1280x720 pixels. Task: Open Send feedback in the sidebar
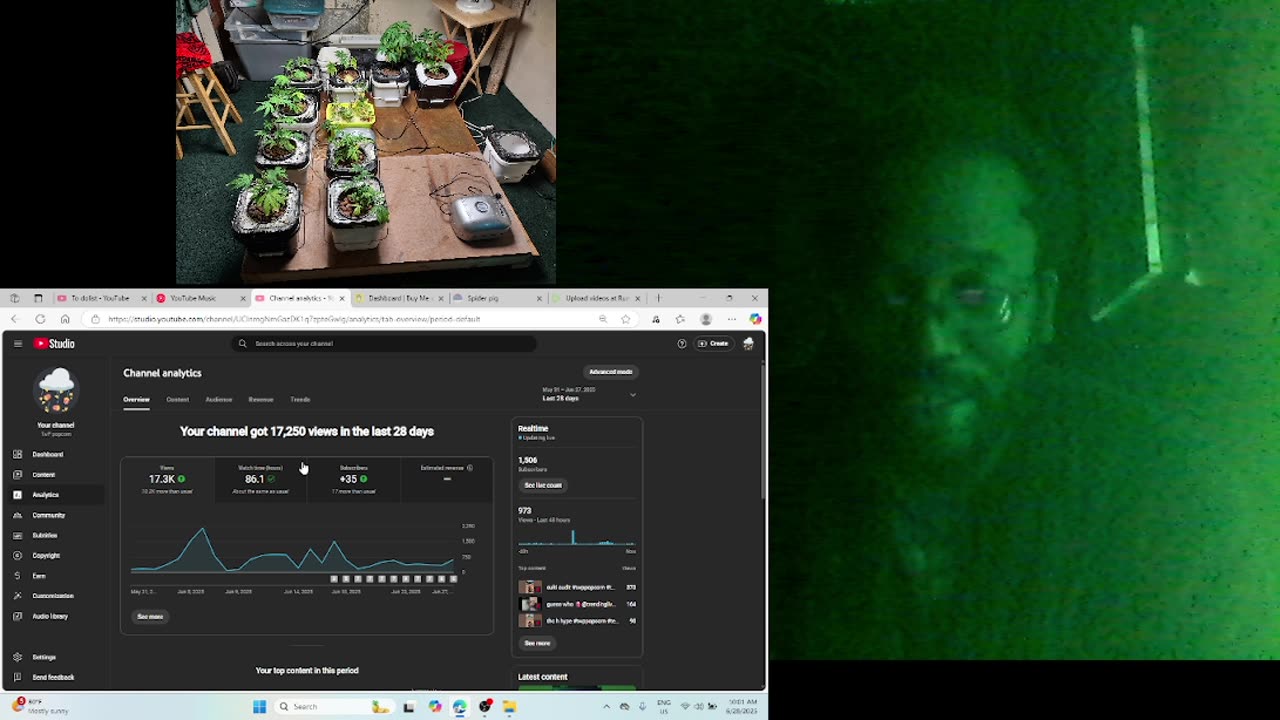tap(54, 677)
